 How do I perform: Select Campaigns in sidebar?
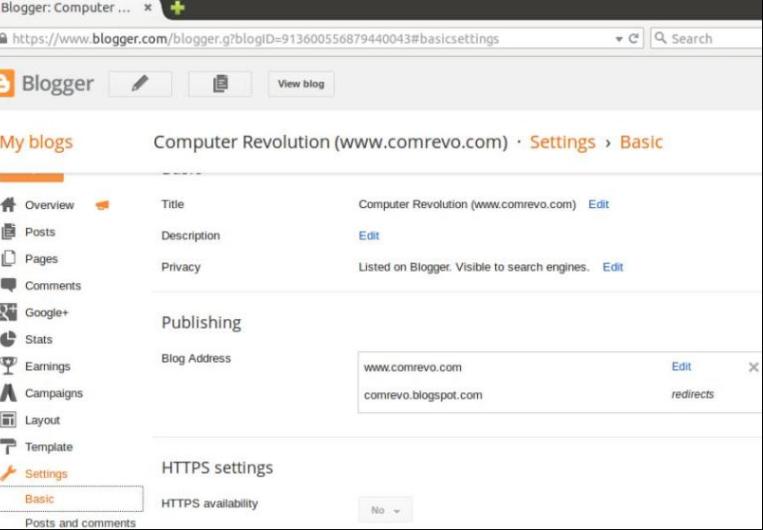click(54, 393)
